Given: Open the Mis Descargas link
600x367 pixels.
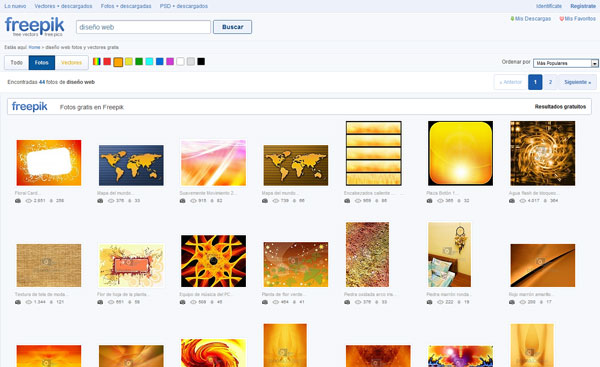Looking at the screenshot, I should coord(533,18).
